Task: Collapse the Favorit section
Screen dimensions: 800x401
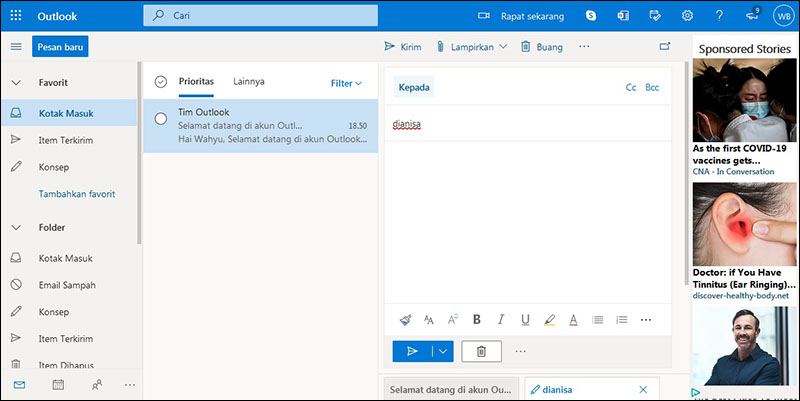Action: (x=16, y=83)
